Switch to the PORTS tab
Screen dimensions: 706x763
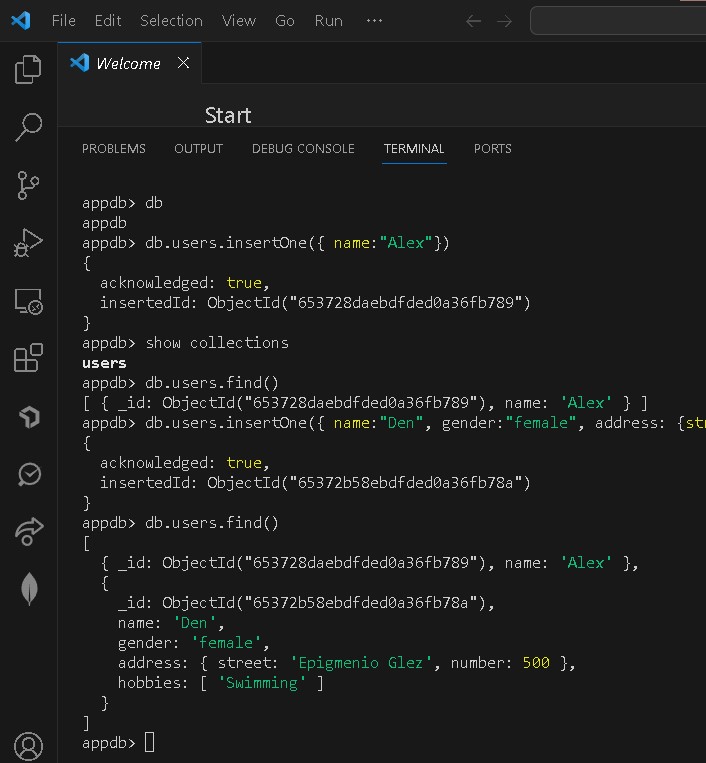coord(492,148)
